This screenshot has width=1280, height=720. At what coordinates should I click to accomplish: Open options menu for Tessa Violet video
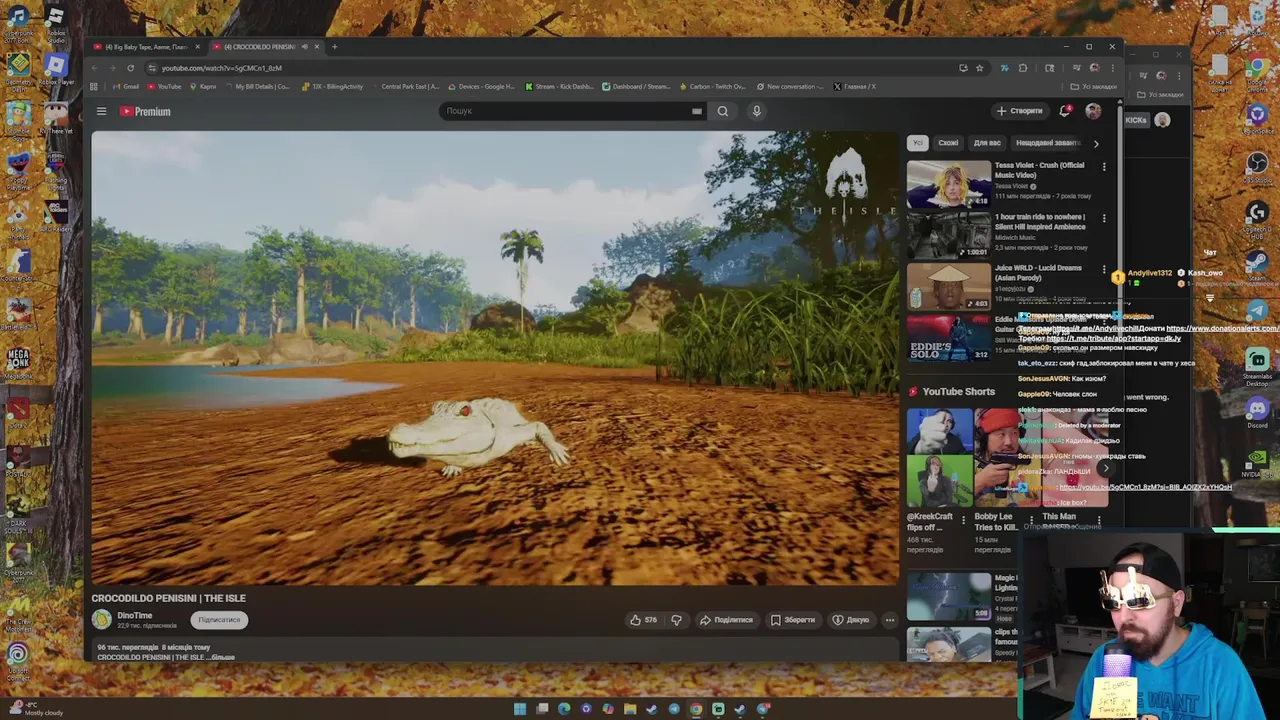[1104, 167]
